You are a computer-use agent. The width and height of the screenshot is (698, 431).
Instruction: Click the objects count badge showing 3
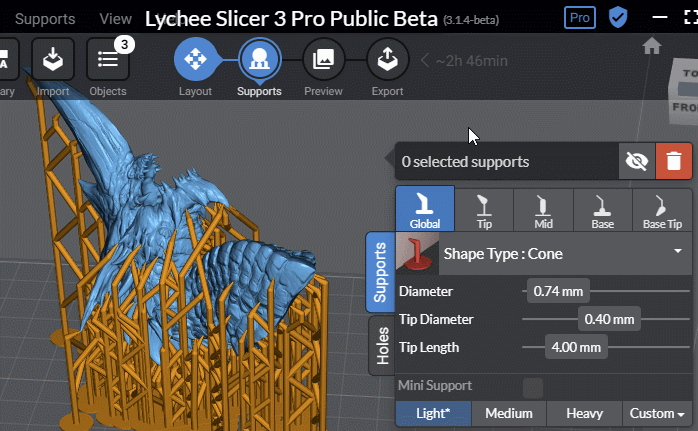pos(124,45)
